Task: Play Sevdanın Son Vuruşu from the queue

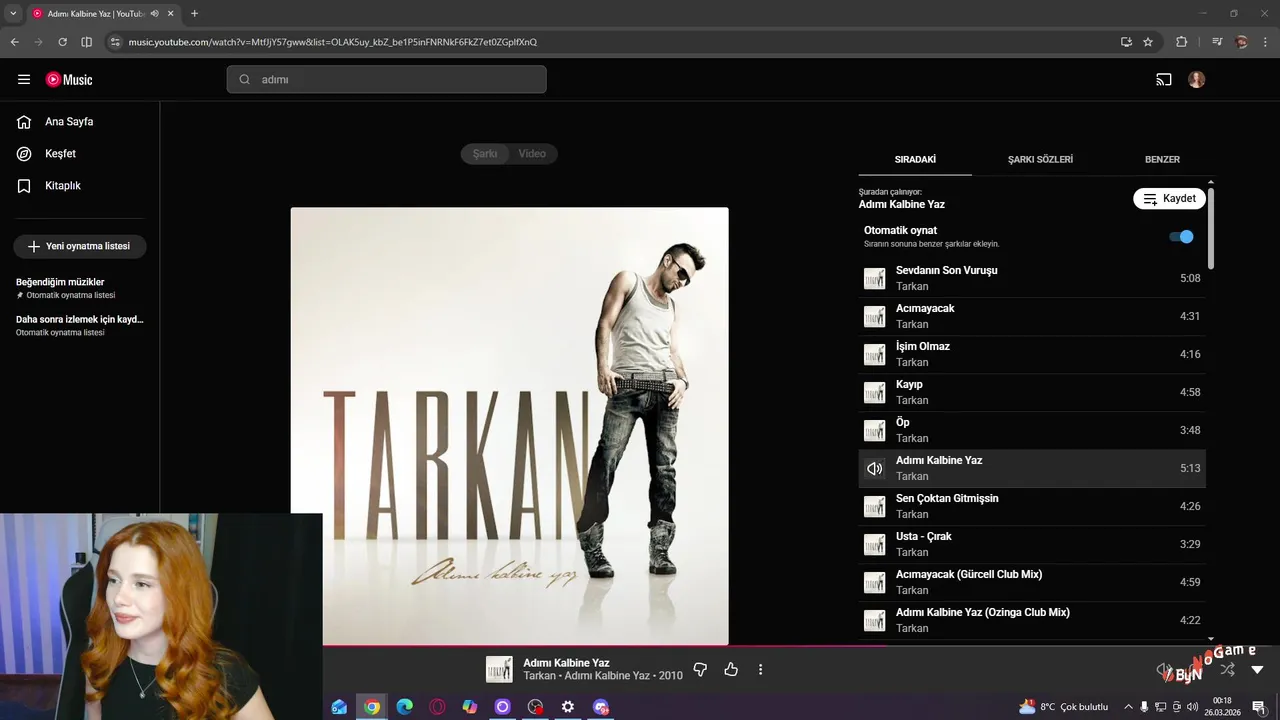Action: coord(1032,278)
